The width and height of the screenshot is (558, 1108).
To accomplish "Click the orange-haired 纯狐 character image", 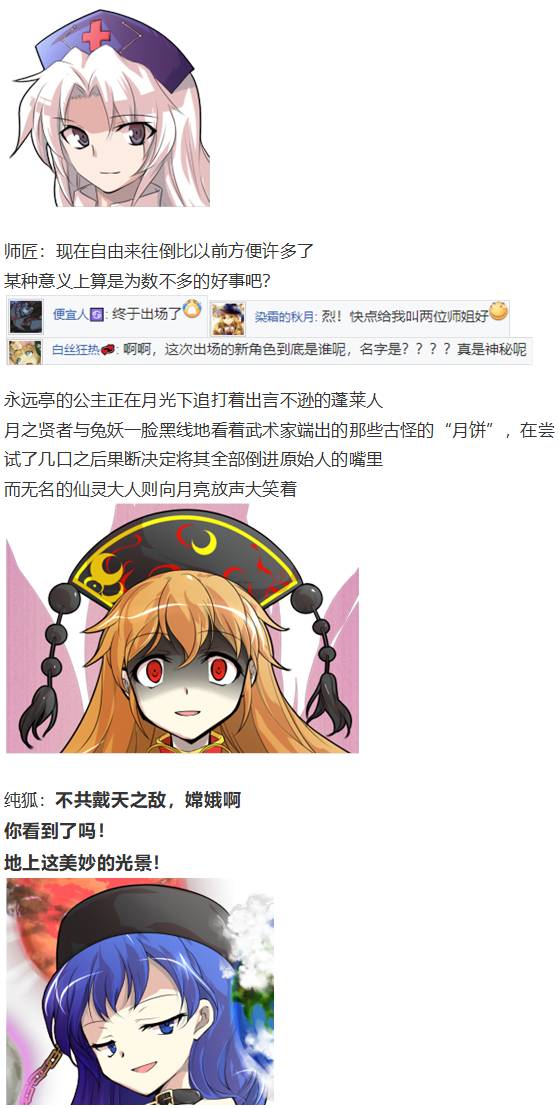I will tap(182, 630).
